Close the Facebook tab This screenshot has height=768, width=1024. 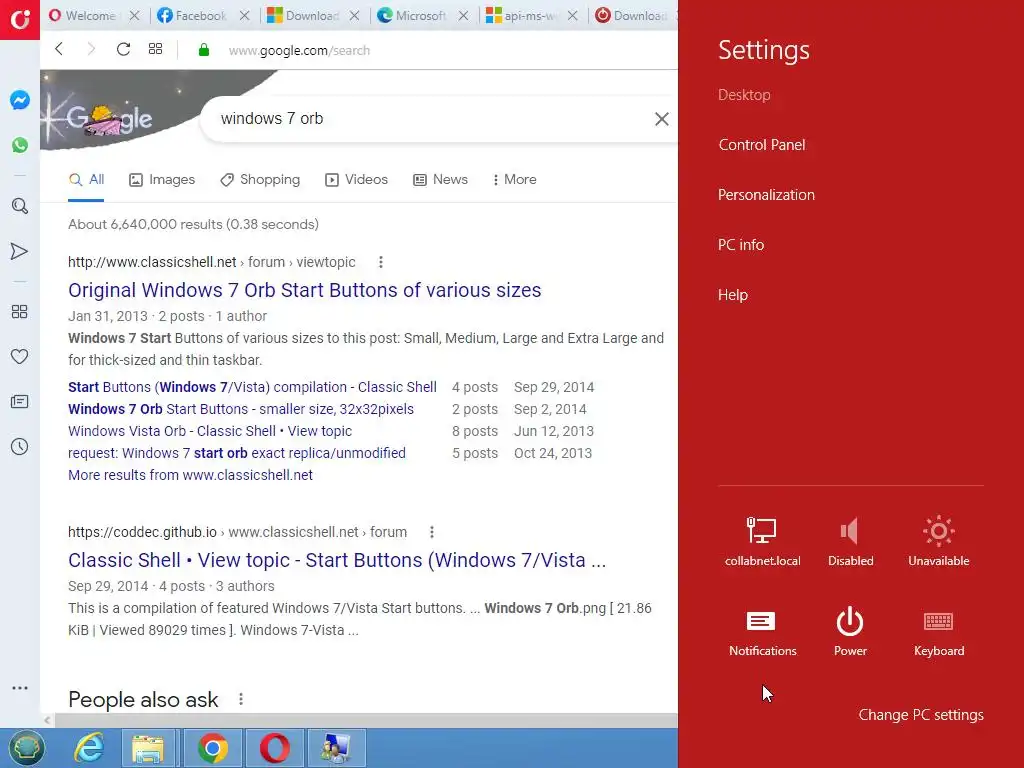pos(244,15)
